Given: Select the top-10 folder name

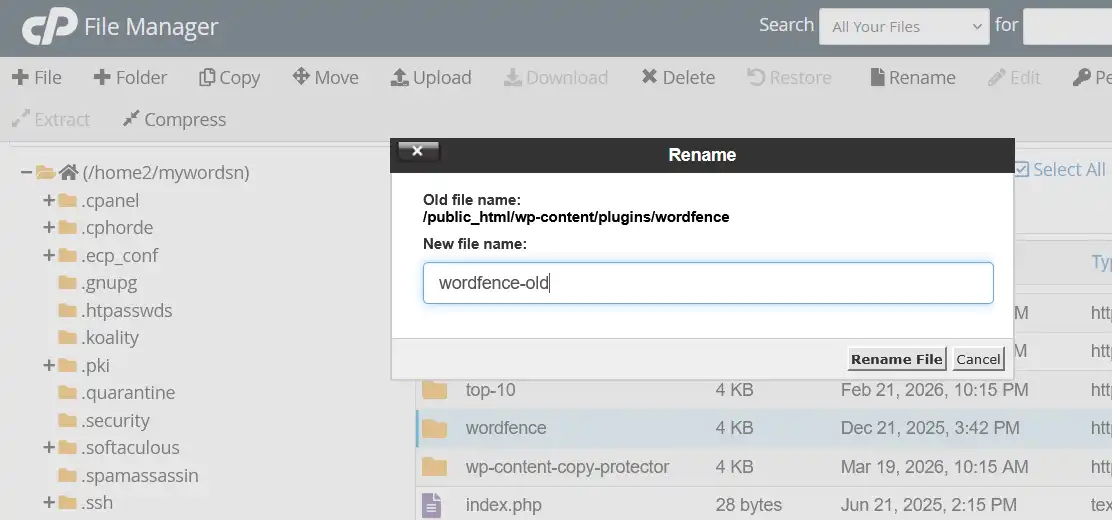Looking at the screenshot, I should 491,389.
